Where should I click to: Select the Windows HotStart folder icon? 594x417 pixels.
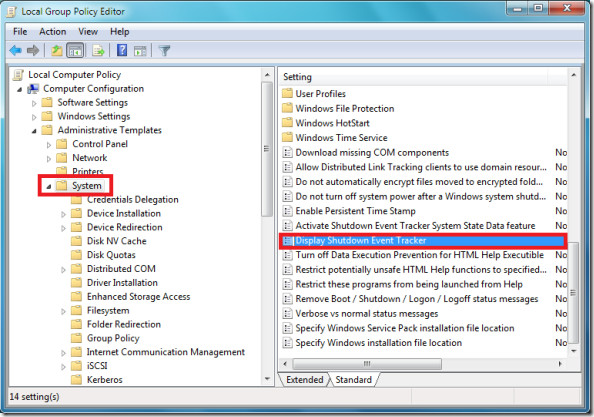click(x=288, y=123)
